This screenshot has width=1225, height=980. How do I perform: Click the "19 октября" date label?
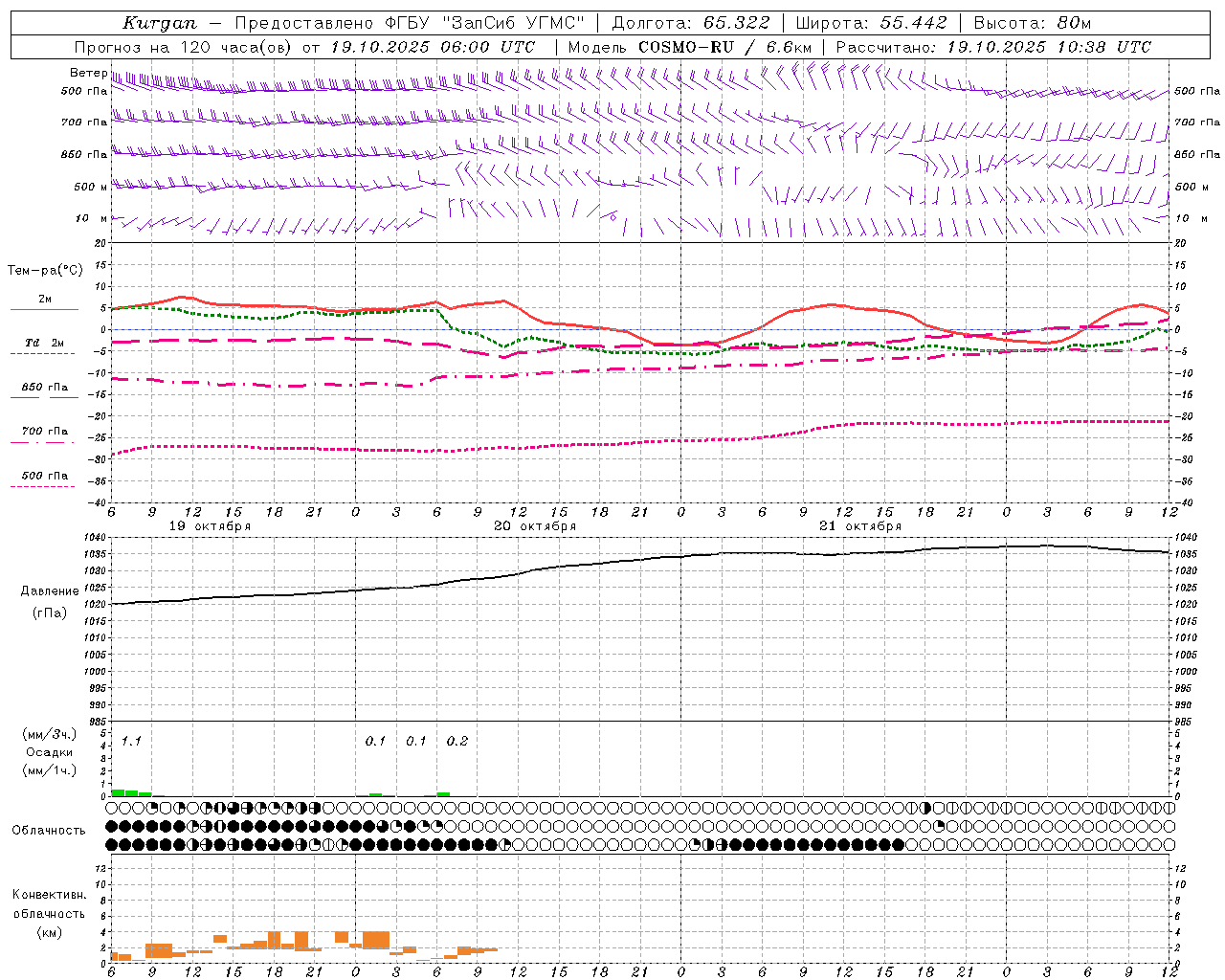tap(210, 526)
